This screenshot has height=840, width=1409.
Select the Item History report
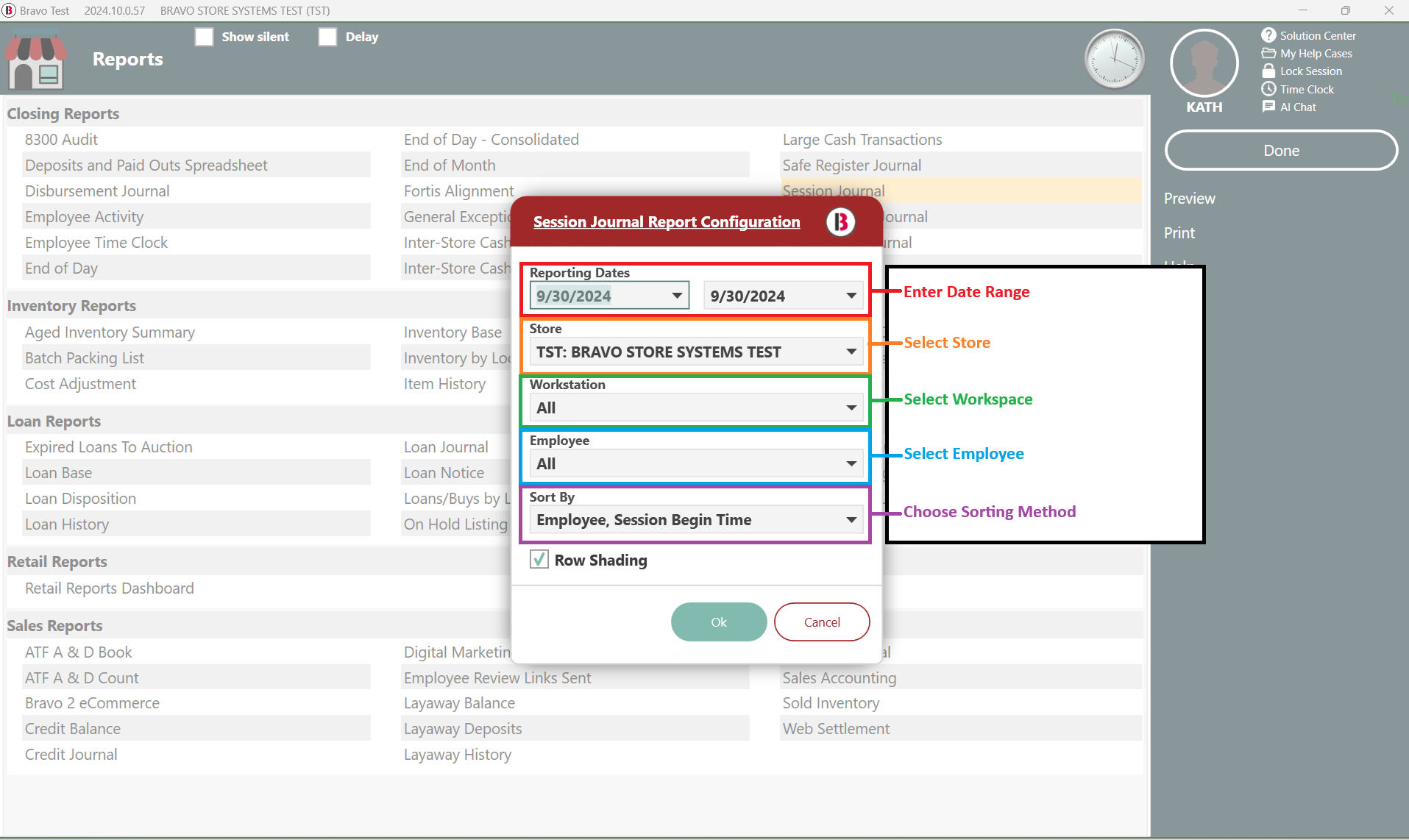click(x=444, y=383)
